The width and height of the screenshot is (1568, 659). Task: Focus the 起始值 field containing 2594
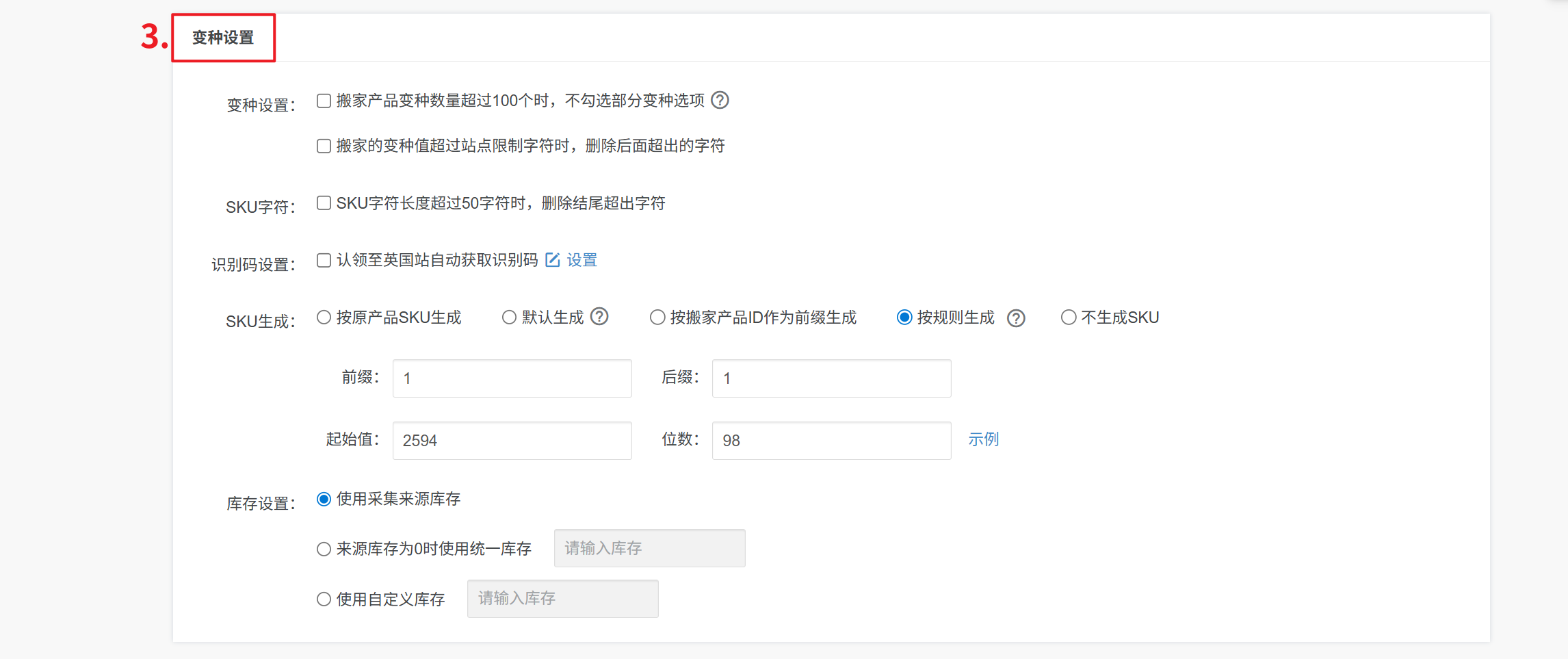coord(512,441)
